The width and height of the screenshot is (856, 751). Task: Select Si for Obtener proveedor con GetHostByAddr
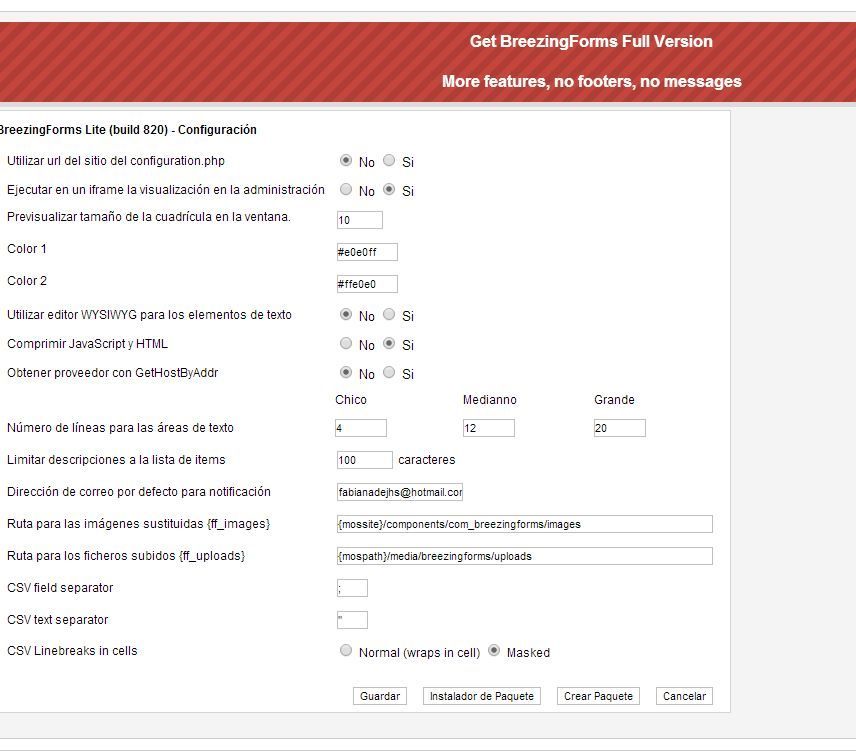(389, 372)
